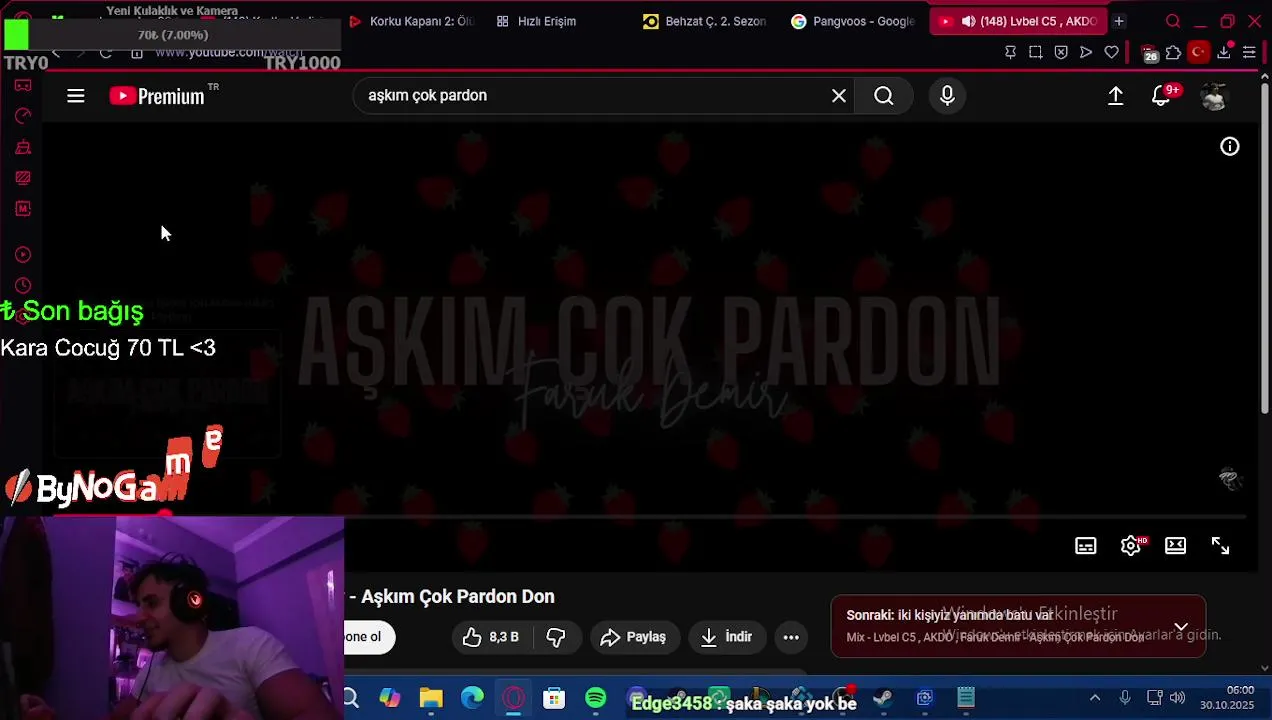Viewport: 1272px width, 720px height.
Task: Switch to Korku Kapanı 2 tab
Action: pyautogui.click(x=410, y=21)
